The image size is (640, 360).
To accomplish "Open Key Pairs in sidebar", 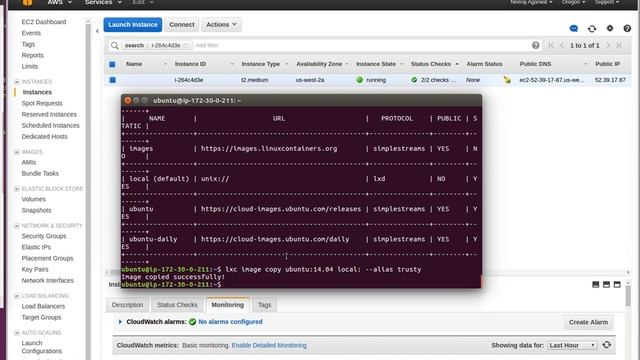I will (x=35, y=269).
